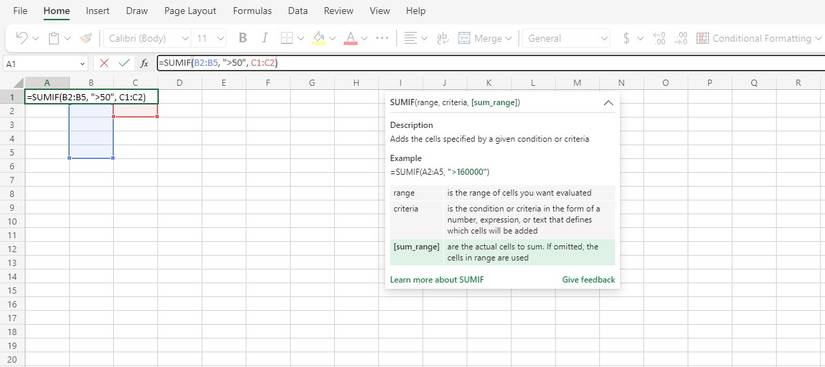The width and height of the screenshot is (825, 367).
Task: Select the column P header
Action: tap(710, 83)
